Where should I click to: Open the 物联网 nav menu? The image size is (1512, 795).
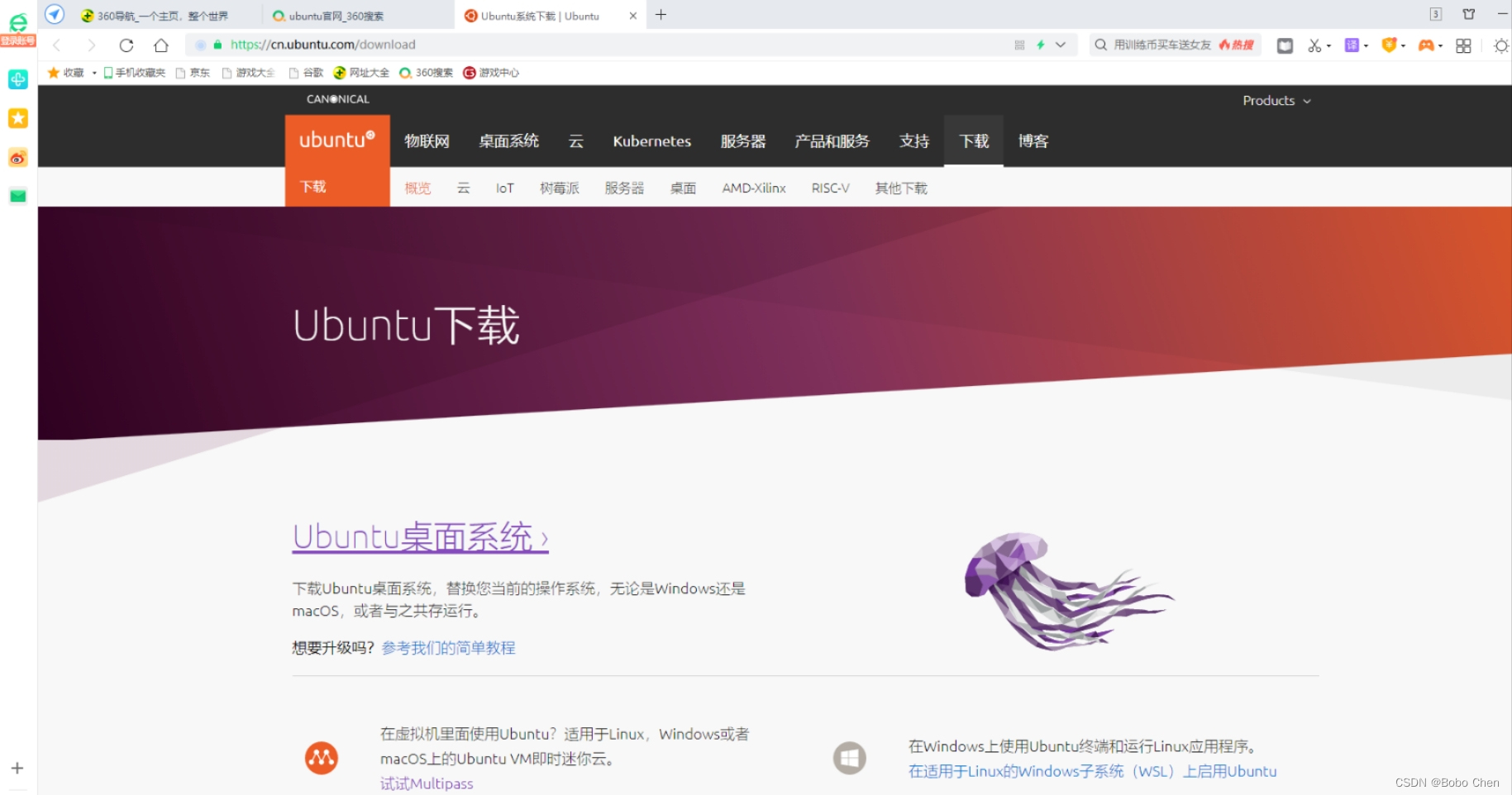tap(427, 141)
